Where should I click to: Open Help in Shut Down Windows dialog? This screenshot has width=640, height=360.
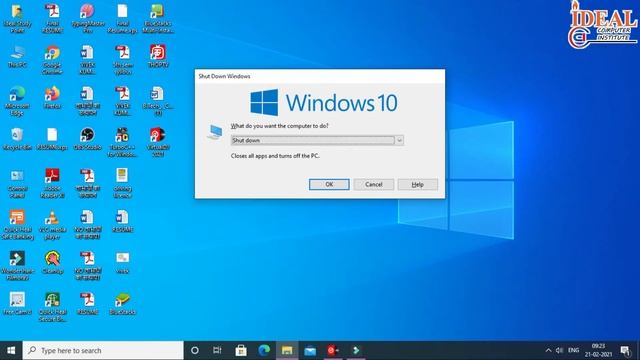[418, 184]
